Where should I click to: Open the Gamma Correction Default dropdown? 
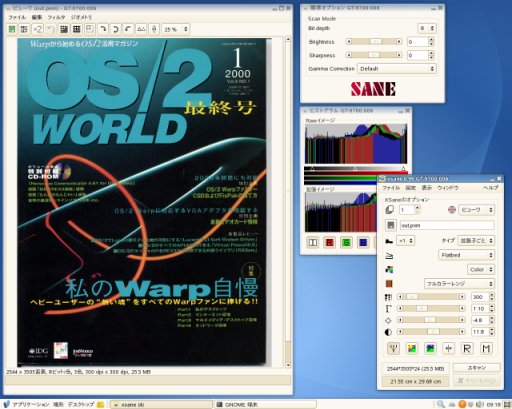click(x=397, y=69)
